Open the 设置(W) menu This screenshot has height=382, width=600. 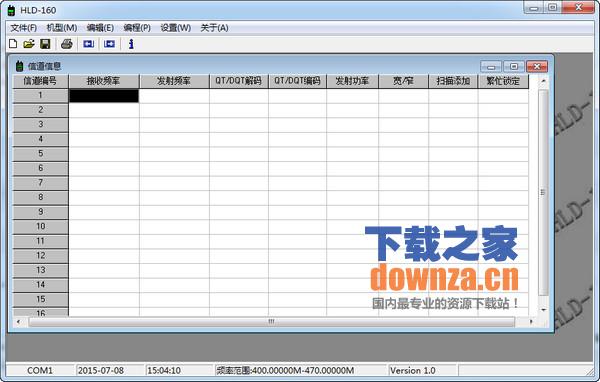tap(176, 28)
